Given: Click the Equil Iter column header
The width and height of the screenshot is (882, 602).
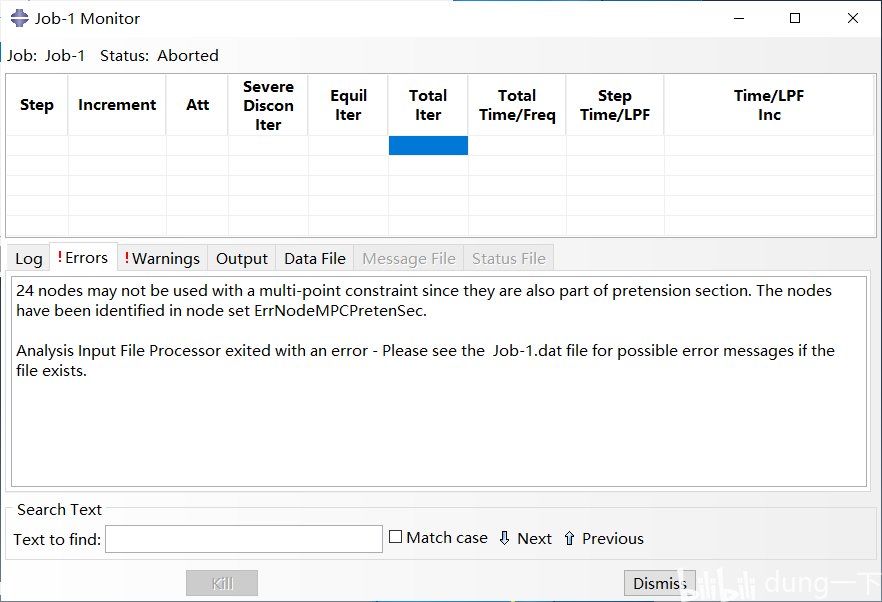Looking at the screenshot, I should [348, 105].
